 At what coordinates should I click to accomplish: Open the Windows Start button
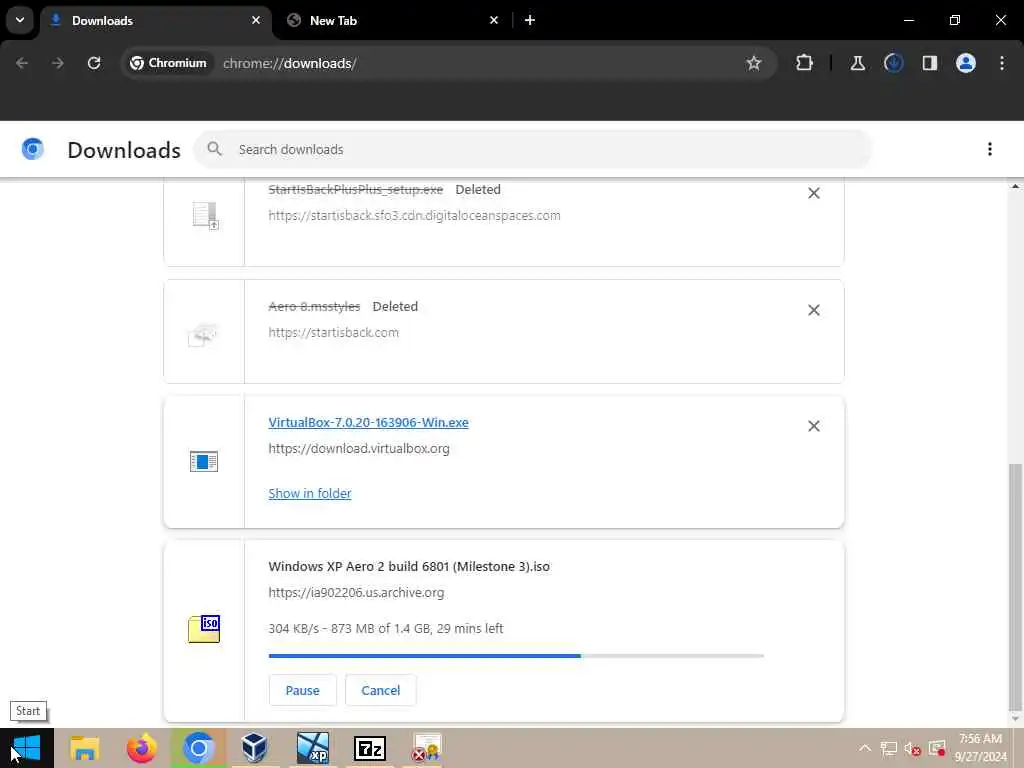coord(27,748)
